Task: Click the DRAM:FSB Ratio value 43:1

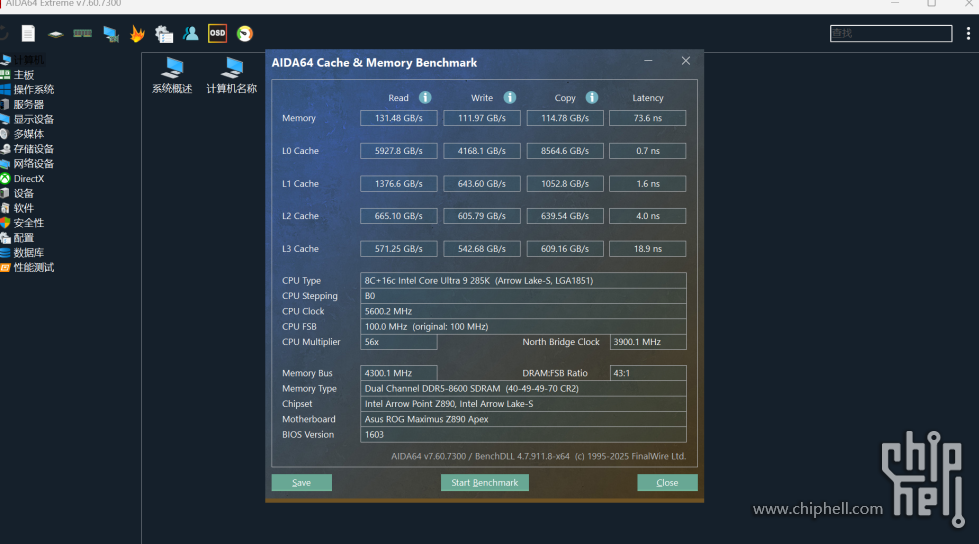Action: (647, 373)
